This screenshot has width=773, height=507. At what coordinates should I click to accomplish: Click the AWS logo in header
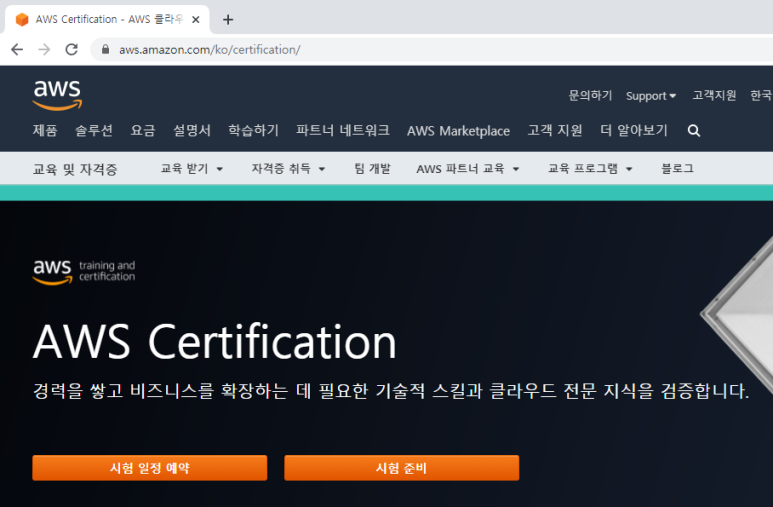57,95
